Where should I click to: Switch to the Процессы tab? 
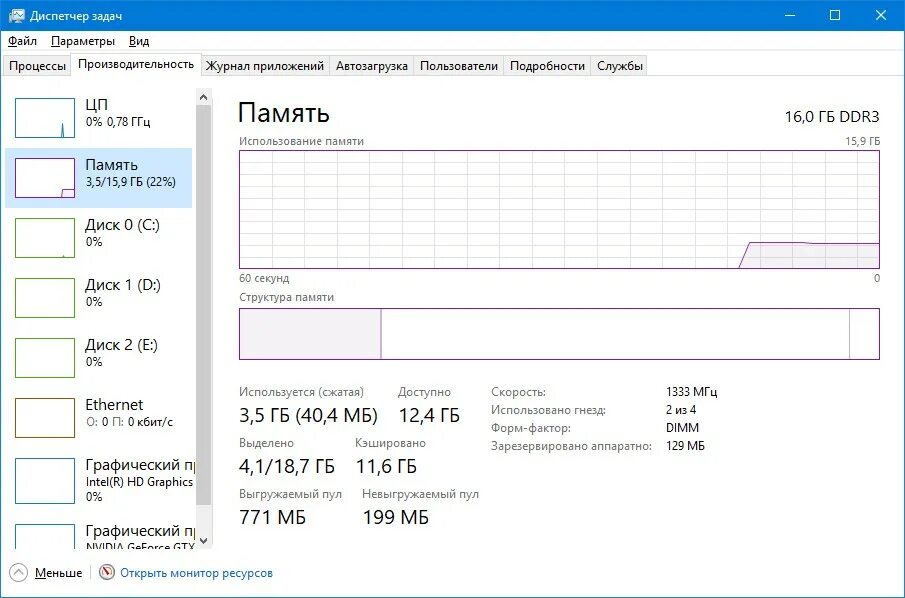pos(37,65)
